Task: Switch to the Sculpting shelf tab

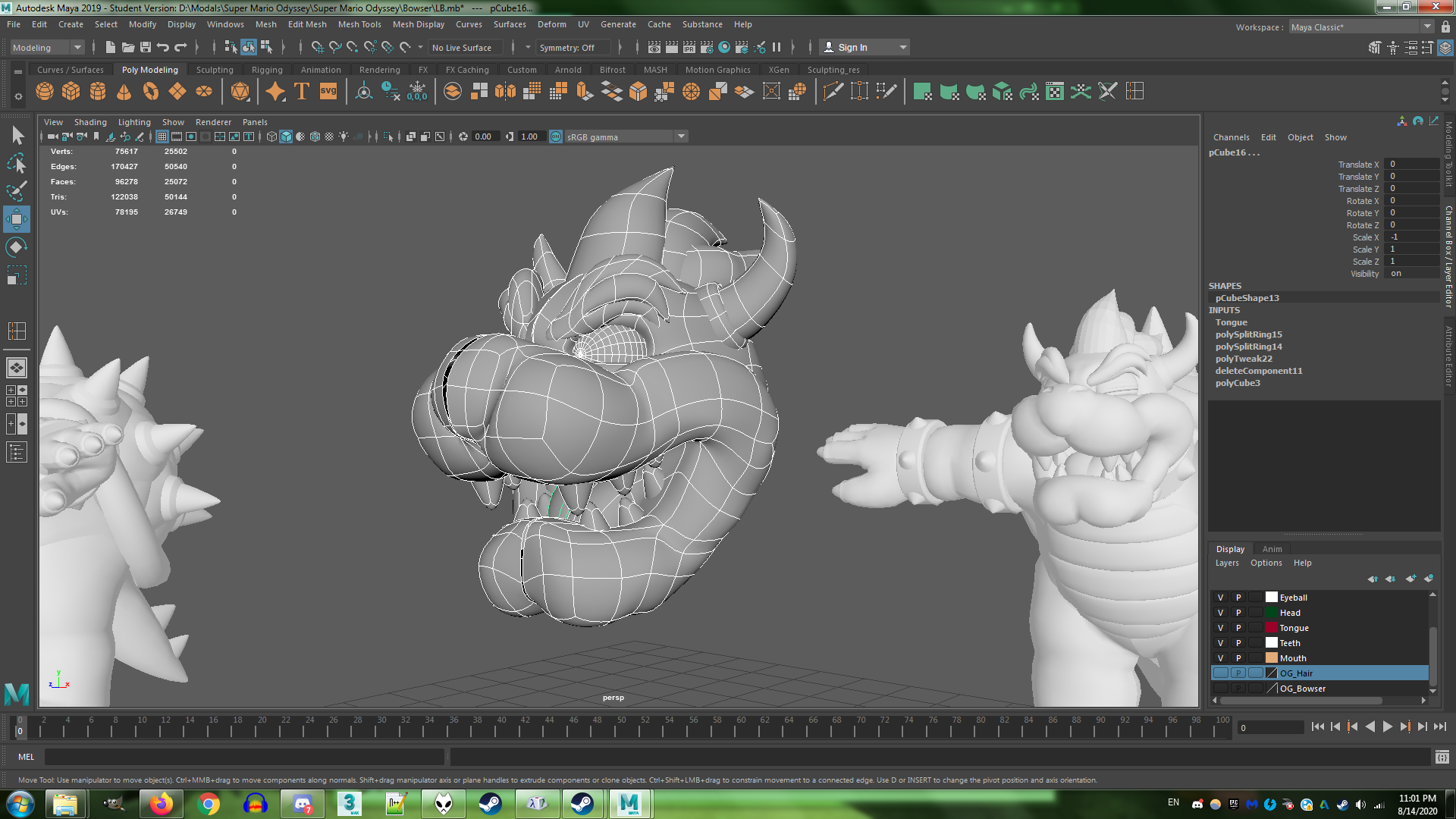Action: (215, 70)
